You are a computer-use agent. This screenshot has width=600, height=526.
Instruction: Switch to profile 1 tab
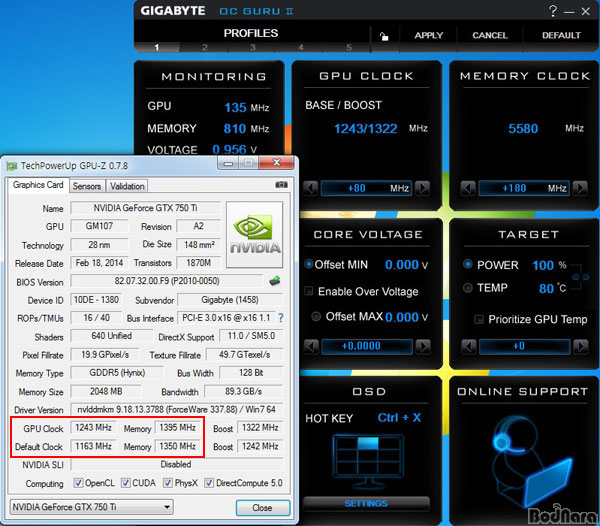[x=157, y=47]
